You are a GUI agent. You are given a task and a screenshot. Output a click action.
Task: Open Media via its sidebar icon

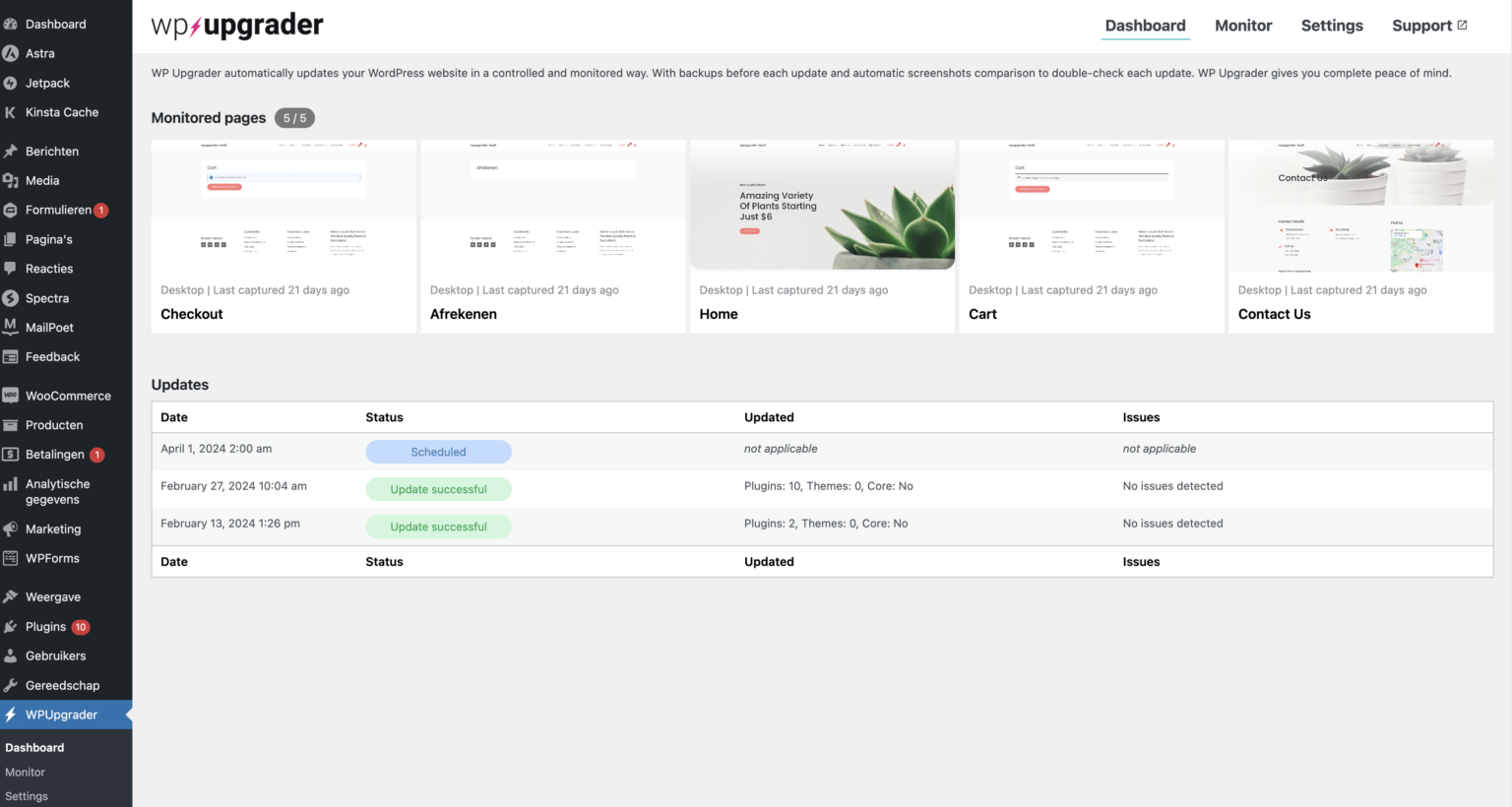pos(11,181)
